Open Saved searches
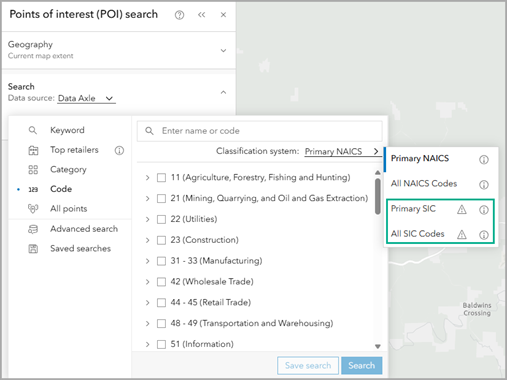507x380 pixels. pyautogui.click(x=80, y=248)
